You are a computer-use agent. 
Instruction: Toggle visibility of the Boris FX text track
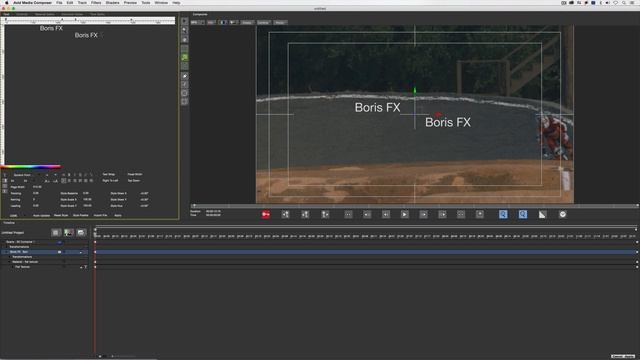[x=60, y=252]
